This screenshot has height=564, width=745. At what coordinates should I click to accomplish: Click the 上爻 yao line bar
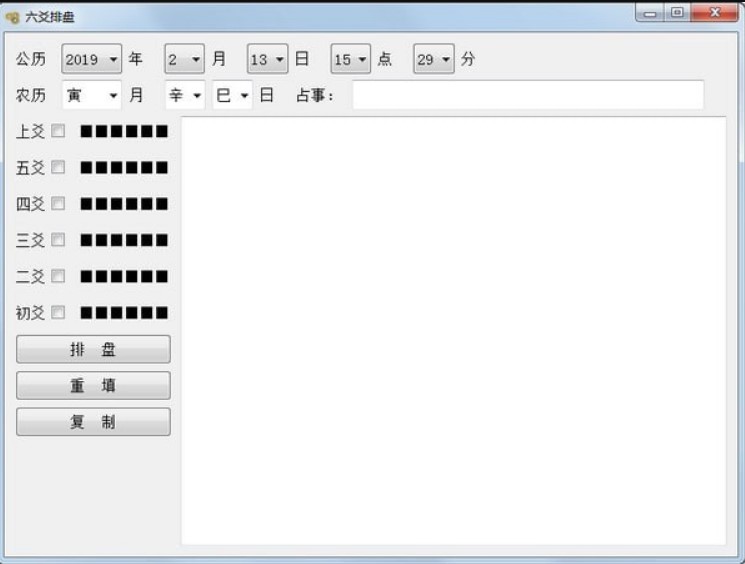tap(124, 131)
